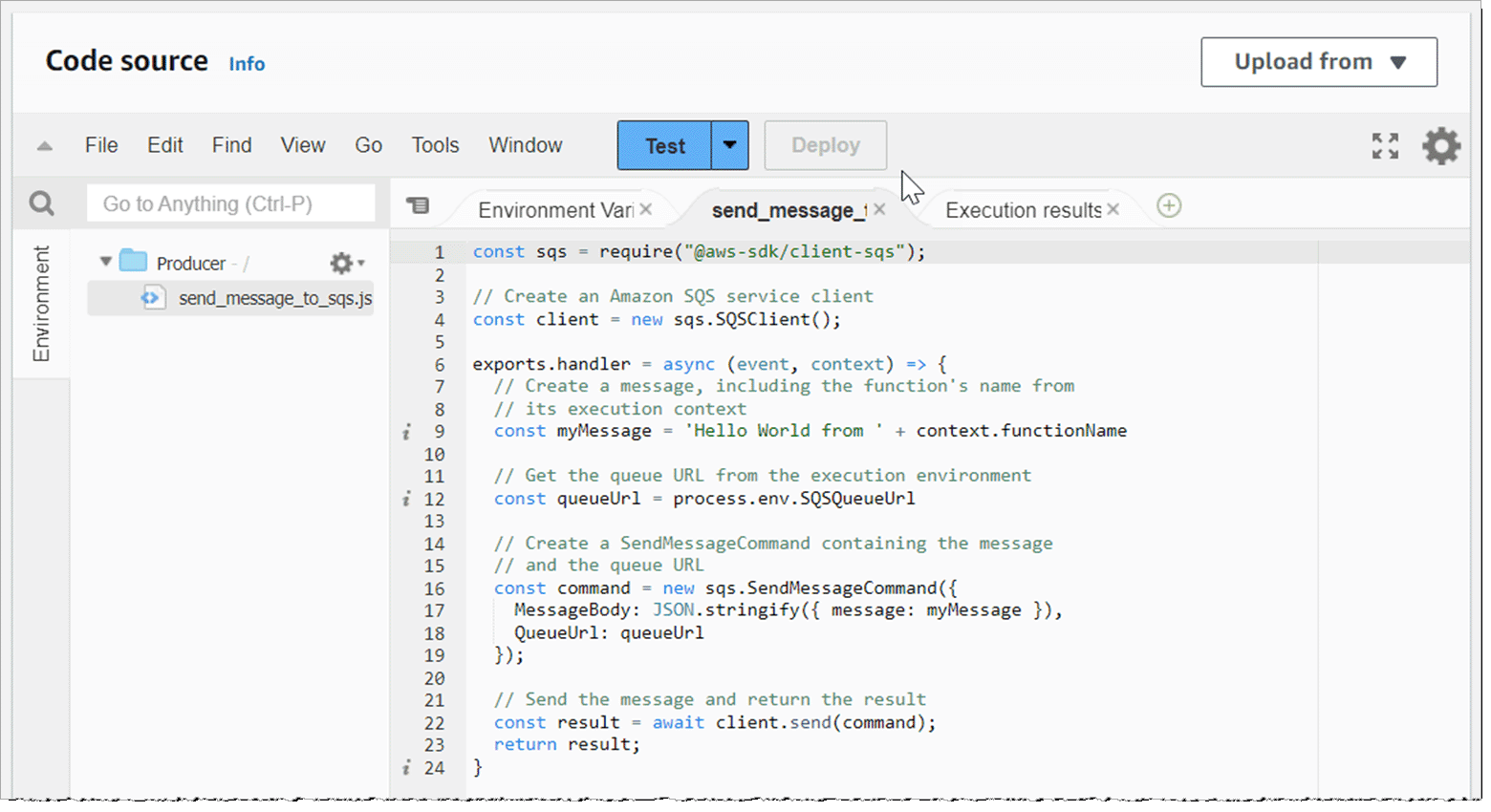Open the View menu

click(x=303, y=145)
